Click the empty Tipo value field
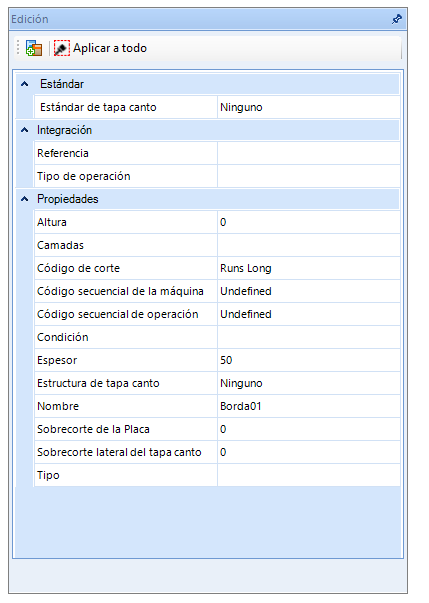Viewport: 429px width, 603px height. coord(309,475)
